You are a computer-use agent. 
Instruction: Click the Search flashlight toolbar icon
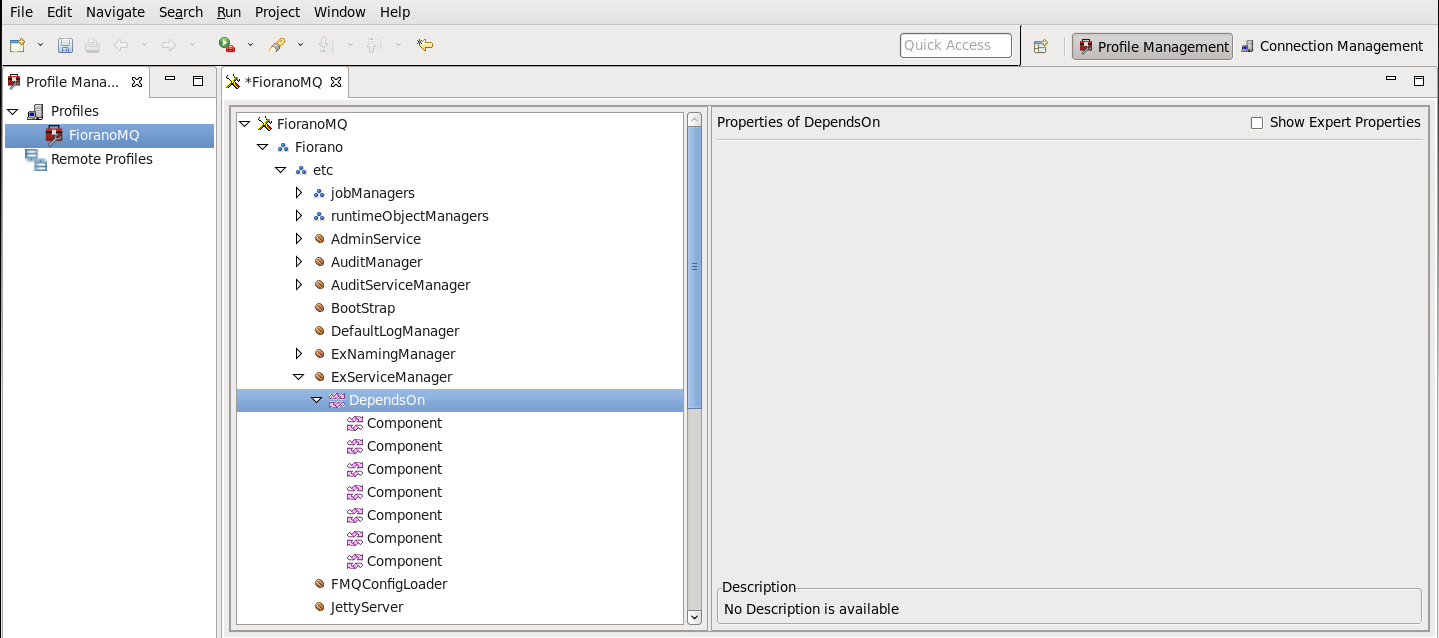(x=277, y=45)
